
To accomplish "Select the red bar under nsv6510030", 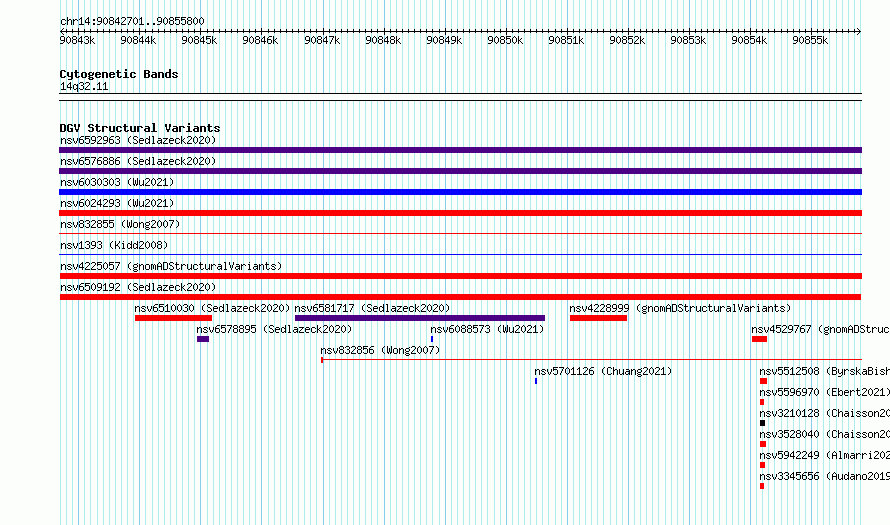I will 173,318.
